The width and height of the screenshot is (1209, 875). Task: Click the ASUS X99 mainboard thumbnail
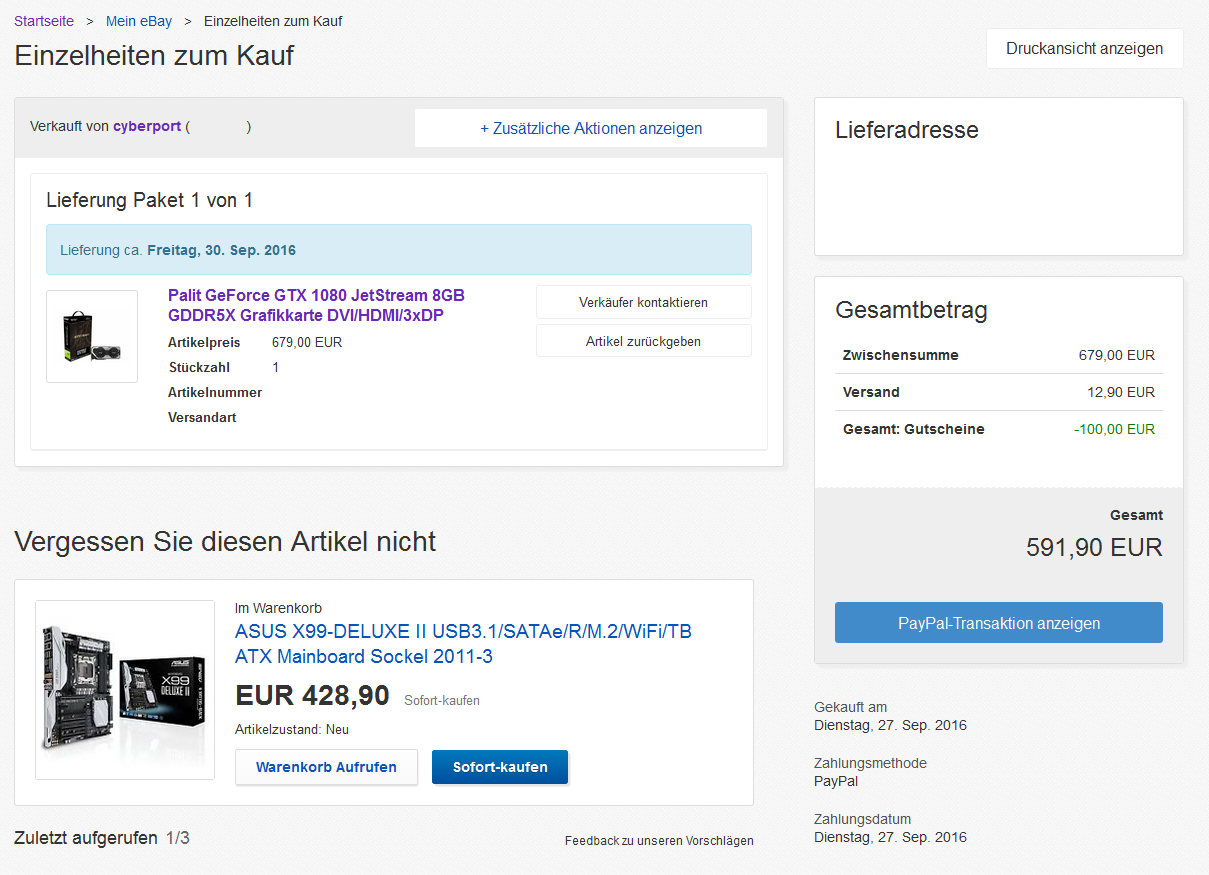[125, 690]
